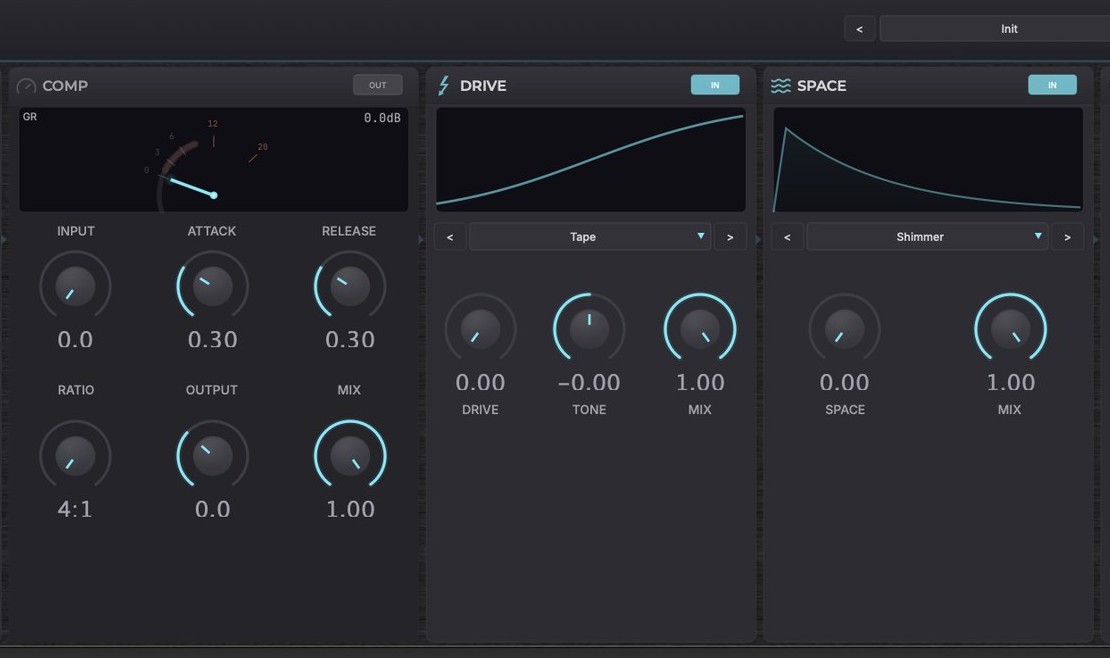1110x658 pixels.
Task: Select previous space type with left arrow
Action: 787,237
